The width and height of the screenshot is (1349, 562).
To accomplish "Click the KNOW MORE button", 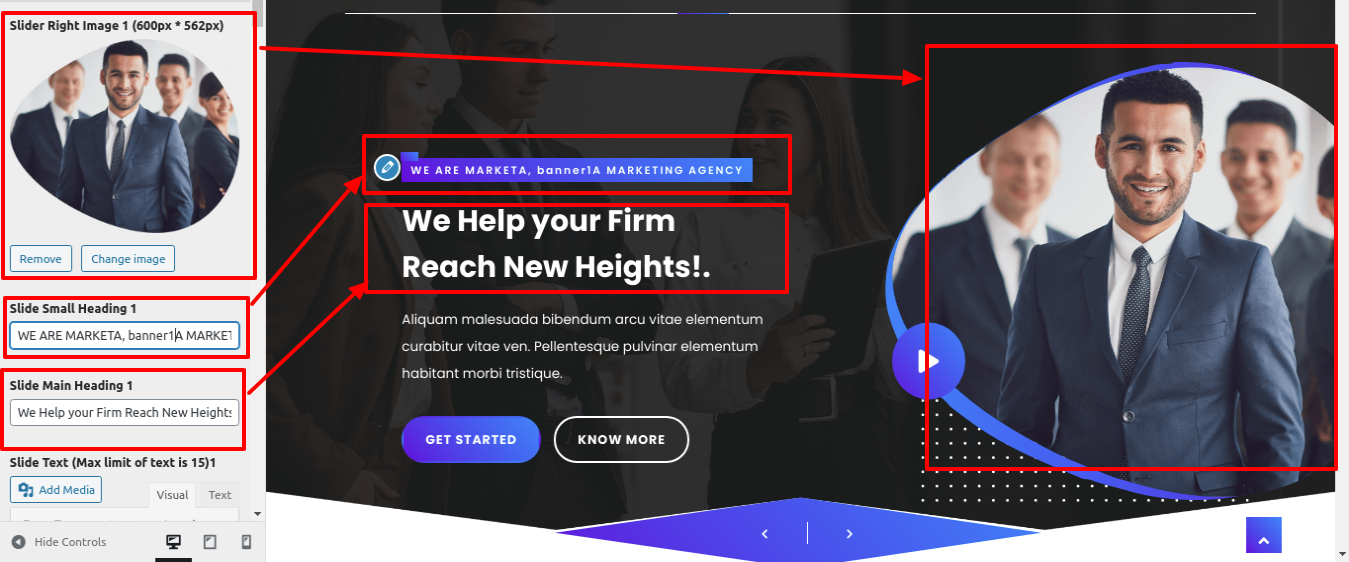I will (621, 440).
